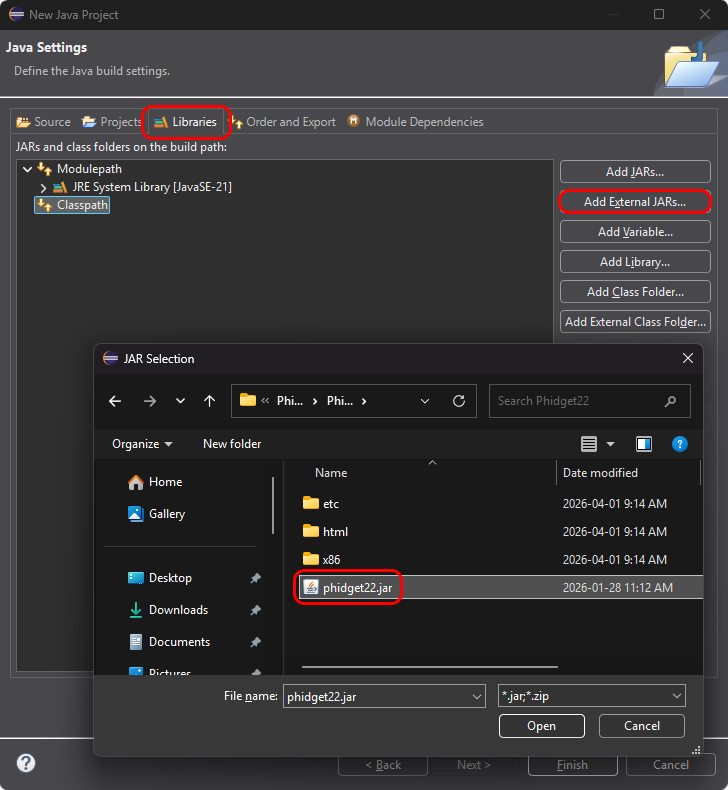The width and height of the screenshot is (728, 790).
Task: Open the Downloads quick access folder
Action: pos(178,610)
